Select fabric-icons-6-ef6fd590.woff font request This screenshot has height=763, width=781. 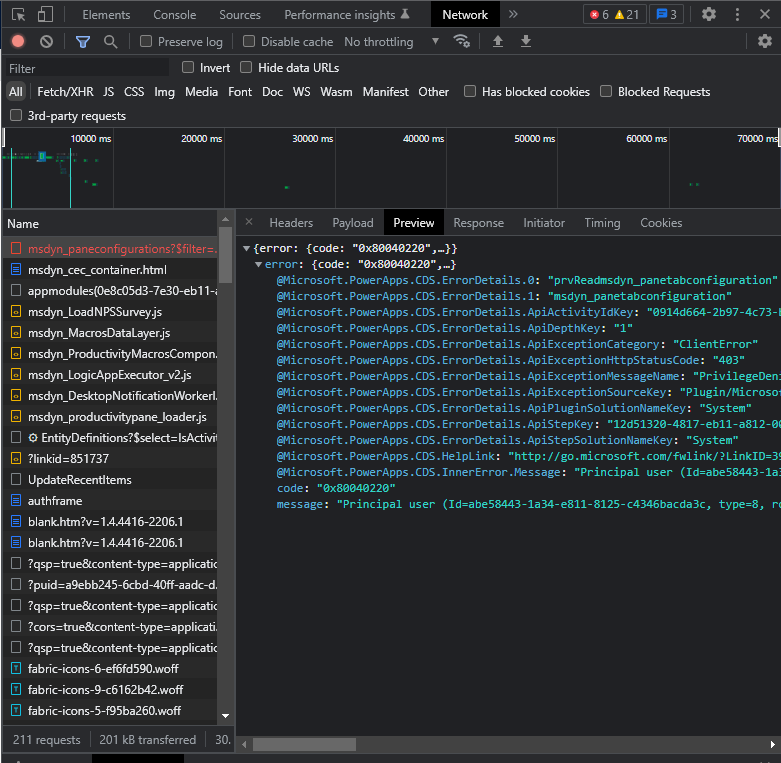110,668
